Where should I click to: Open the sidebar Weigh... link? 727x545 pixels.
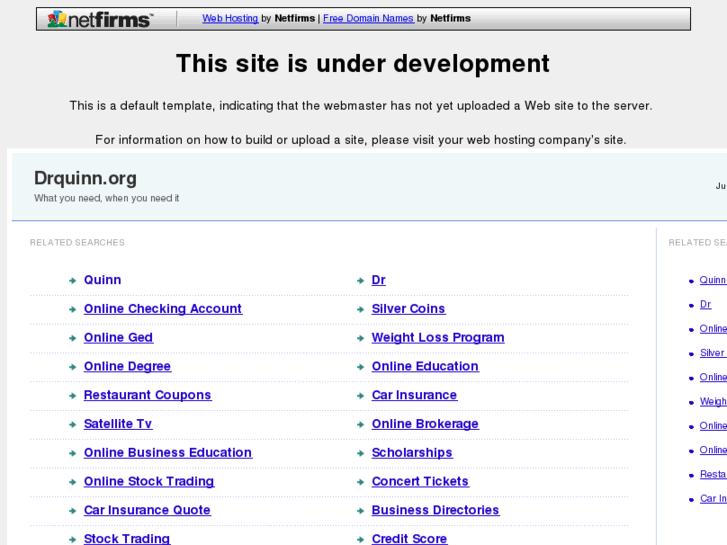[713, 402]
